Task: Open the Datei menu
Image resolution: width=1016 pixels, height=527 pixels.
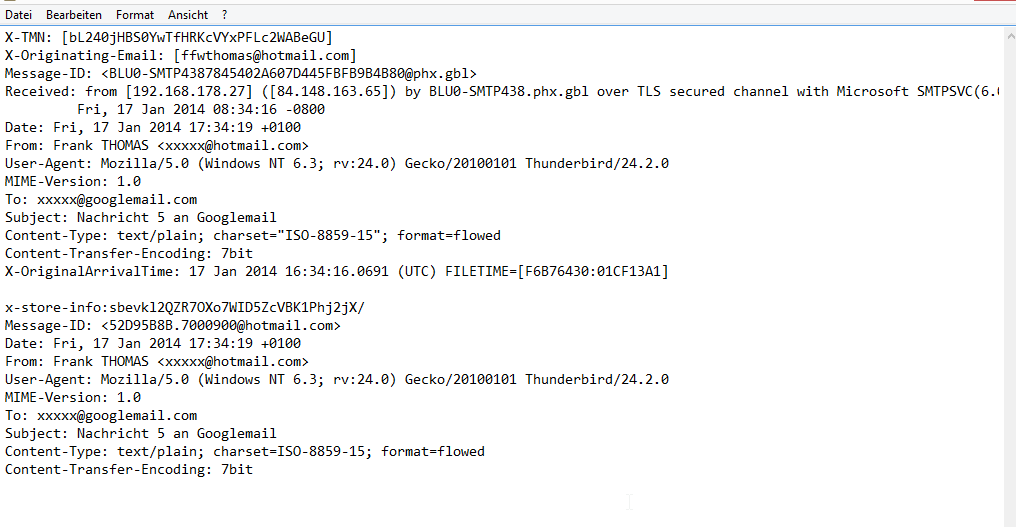Action: (x=18, y=15)
